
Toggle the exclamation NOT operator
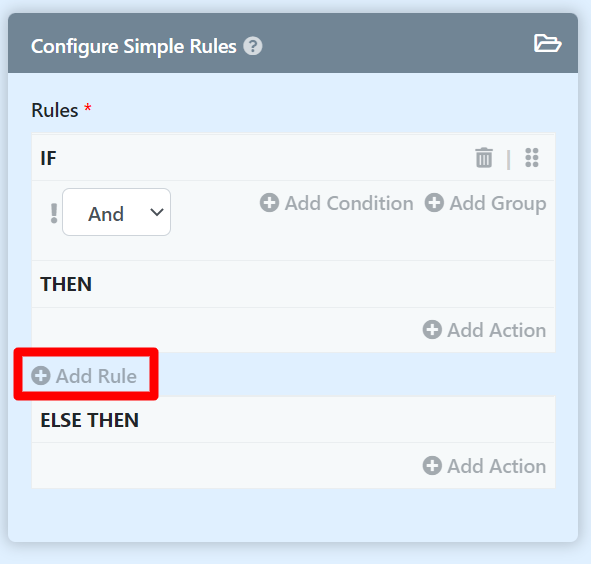[54, 213]
